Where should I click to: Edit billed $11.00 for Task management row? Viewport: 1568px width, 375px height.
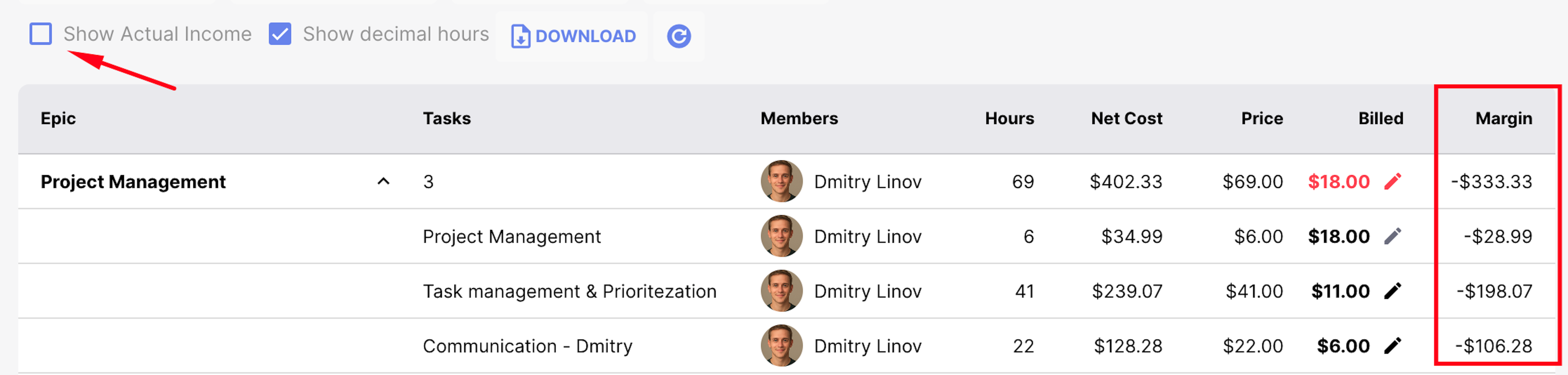point(1392,291)
